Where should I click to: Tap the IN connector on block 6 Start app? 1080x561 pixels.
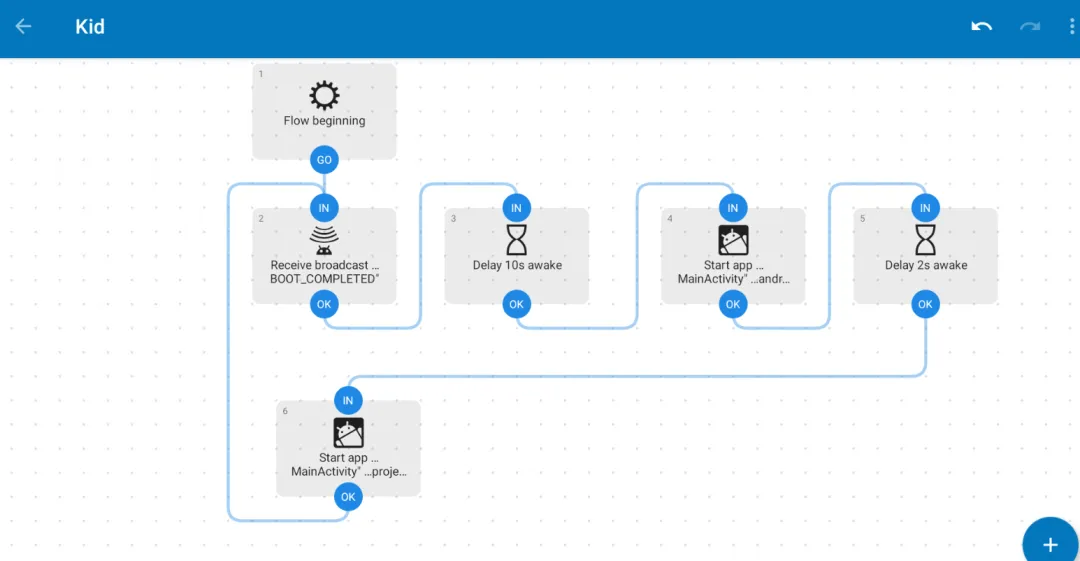click(x=348, y=400)
